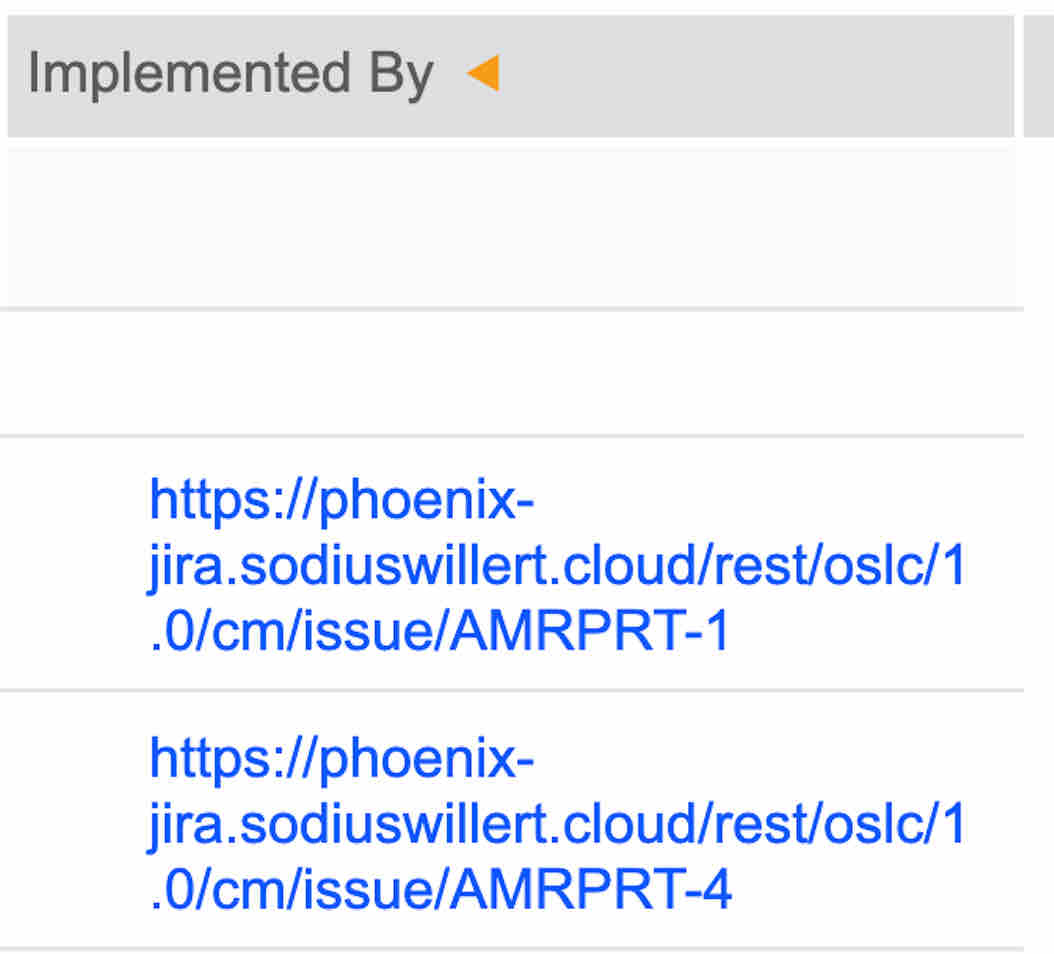
Task: Click the partially visible neighboring column header
Action: pyautogui.click(x=1039, y=76)
